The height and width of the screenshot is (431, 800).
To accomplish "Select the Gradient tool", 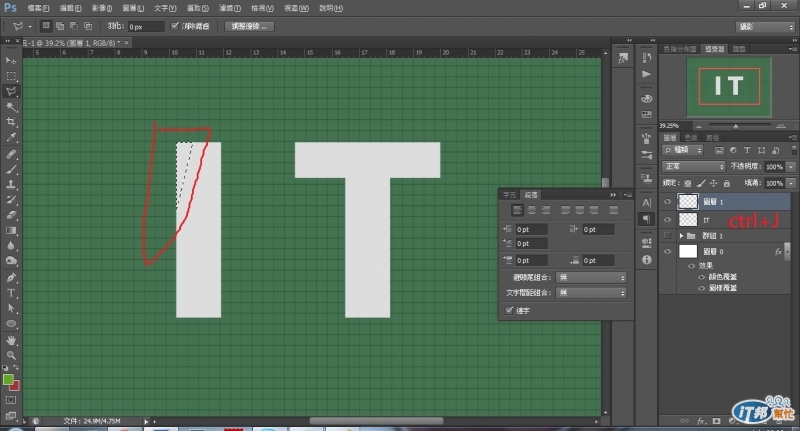I will tap(11, 231).
